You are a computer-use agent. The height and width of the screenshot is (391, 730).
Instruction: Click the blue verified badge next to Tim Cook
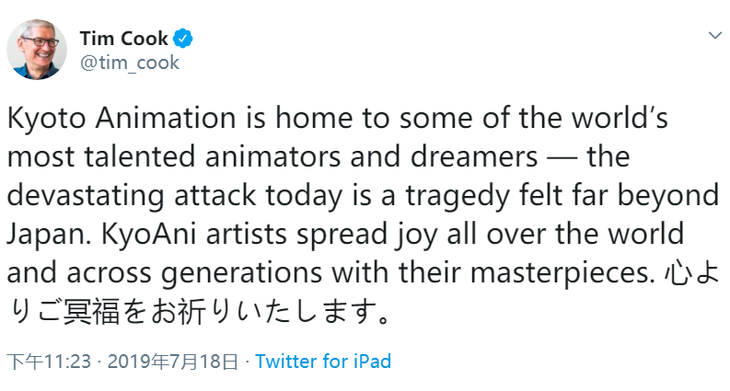coord(183,39)
